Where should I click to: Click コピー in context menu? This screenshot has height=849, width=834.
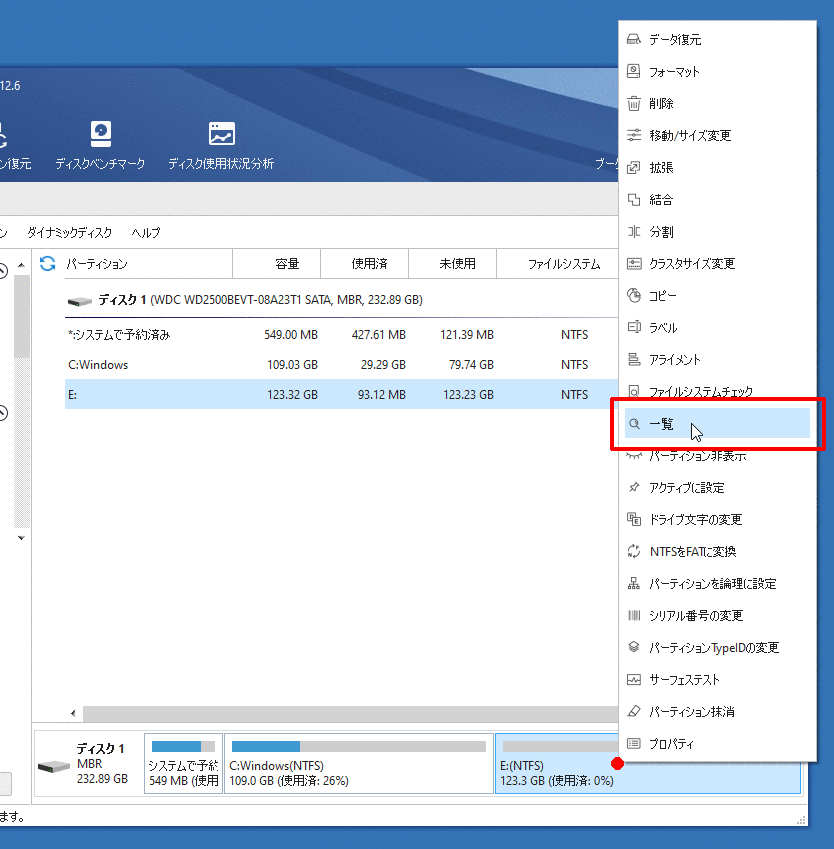(662, 296)
